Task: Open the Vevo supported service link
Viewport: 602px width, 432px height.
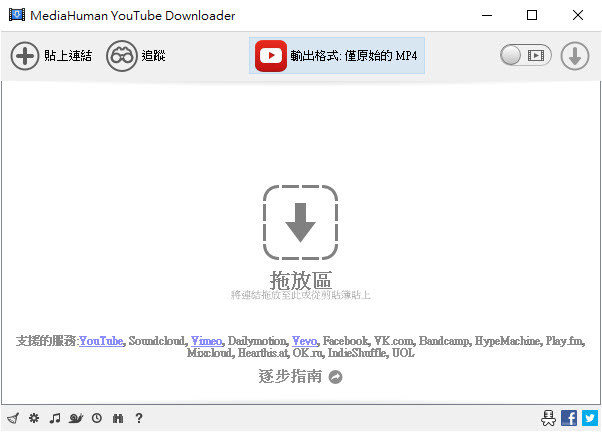Action: coord(305,341)
